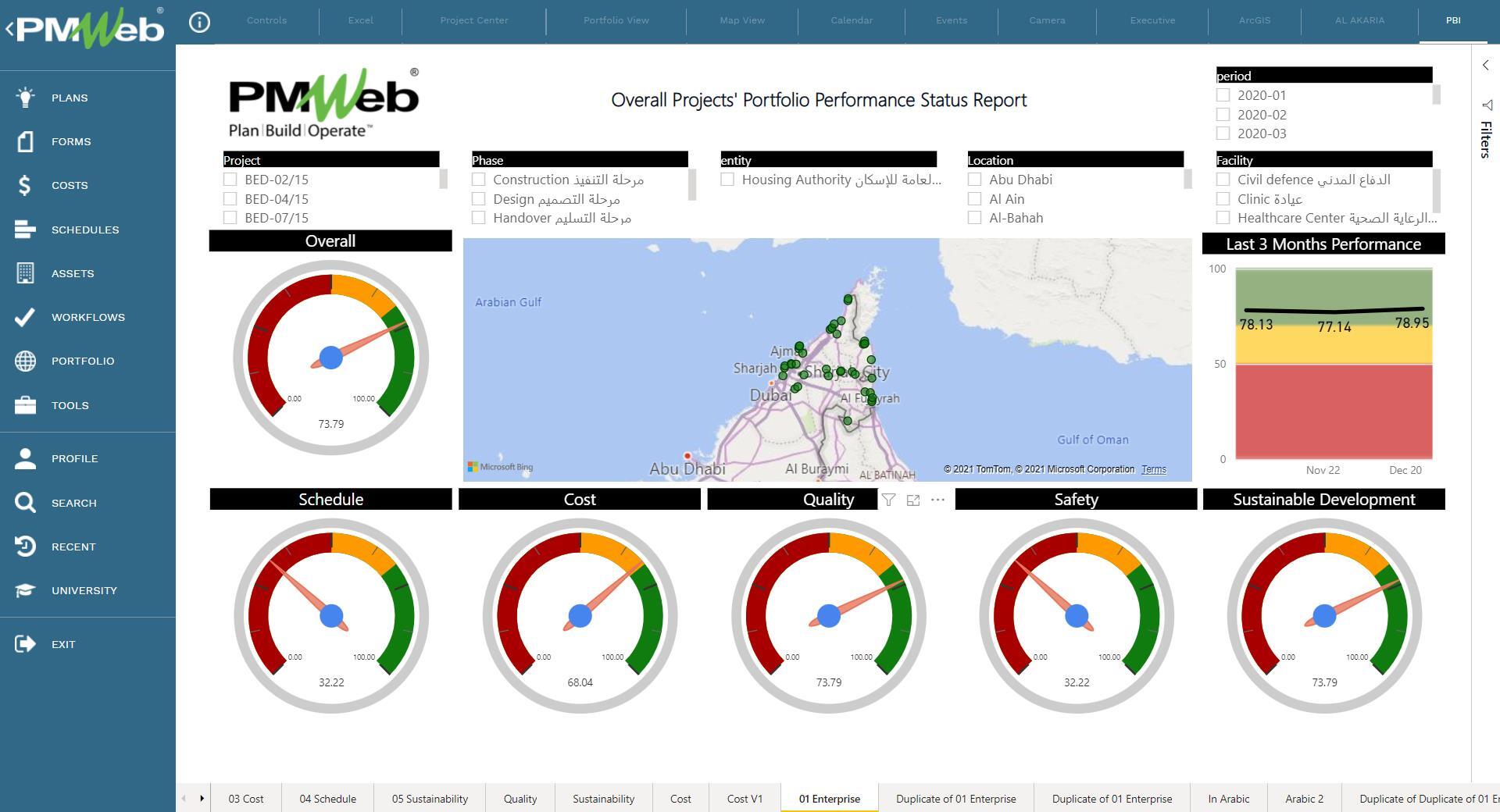This screenshot has height=812, width=1500.
Task: Select the Schedules icon in the sidebar
Action: click(23, 230)
